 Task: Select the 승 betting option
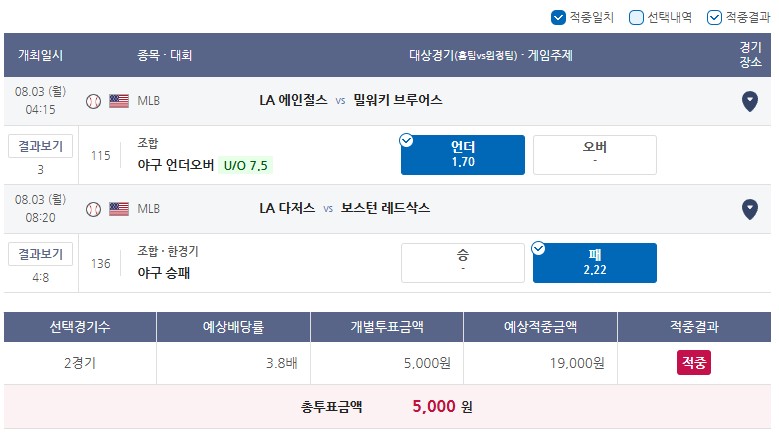(x=463, y=263)
